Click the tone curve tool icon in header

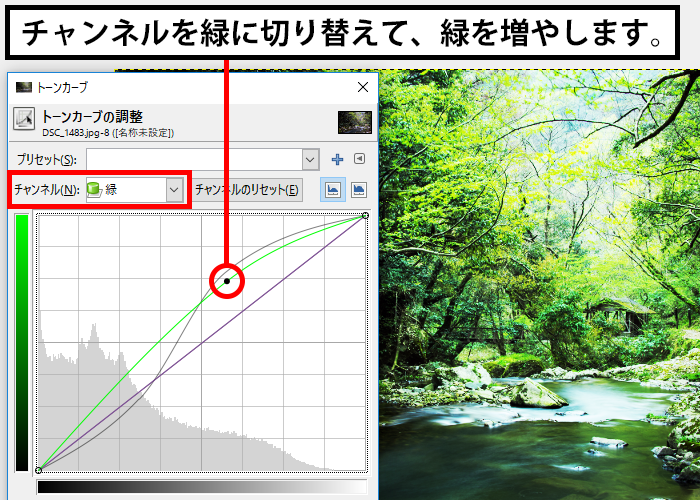[x=24, y=120]
